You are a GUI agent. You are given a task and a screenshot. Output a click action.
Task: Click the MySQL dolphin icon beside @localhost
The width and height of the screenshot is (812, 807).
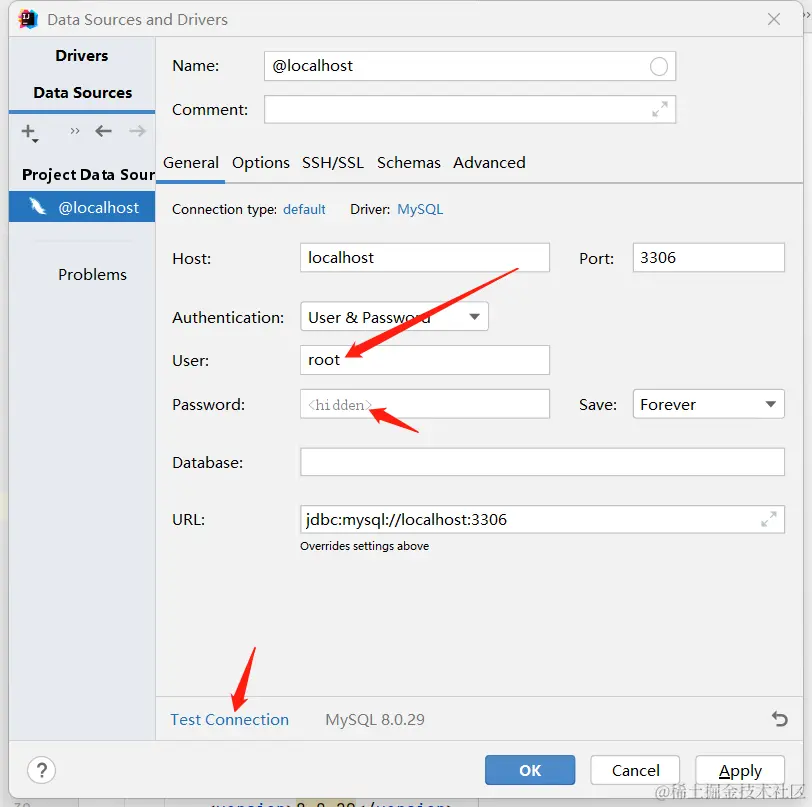[38, 207]
